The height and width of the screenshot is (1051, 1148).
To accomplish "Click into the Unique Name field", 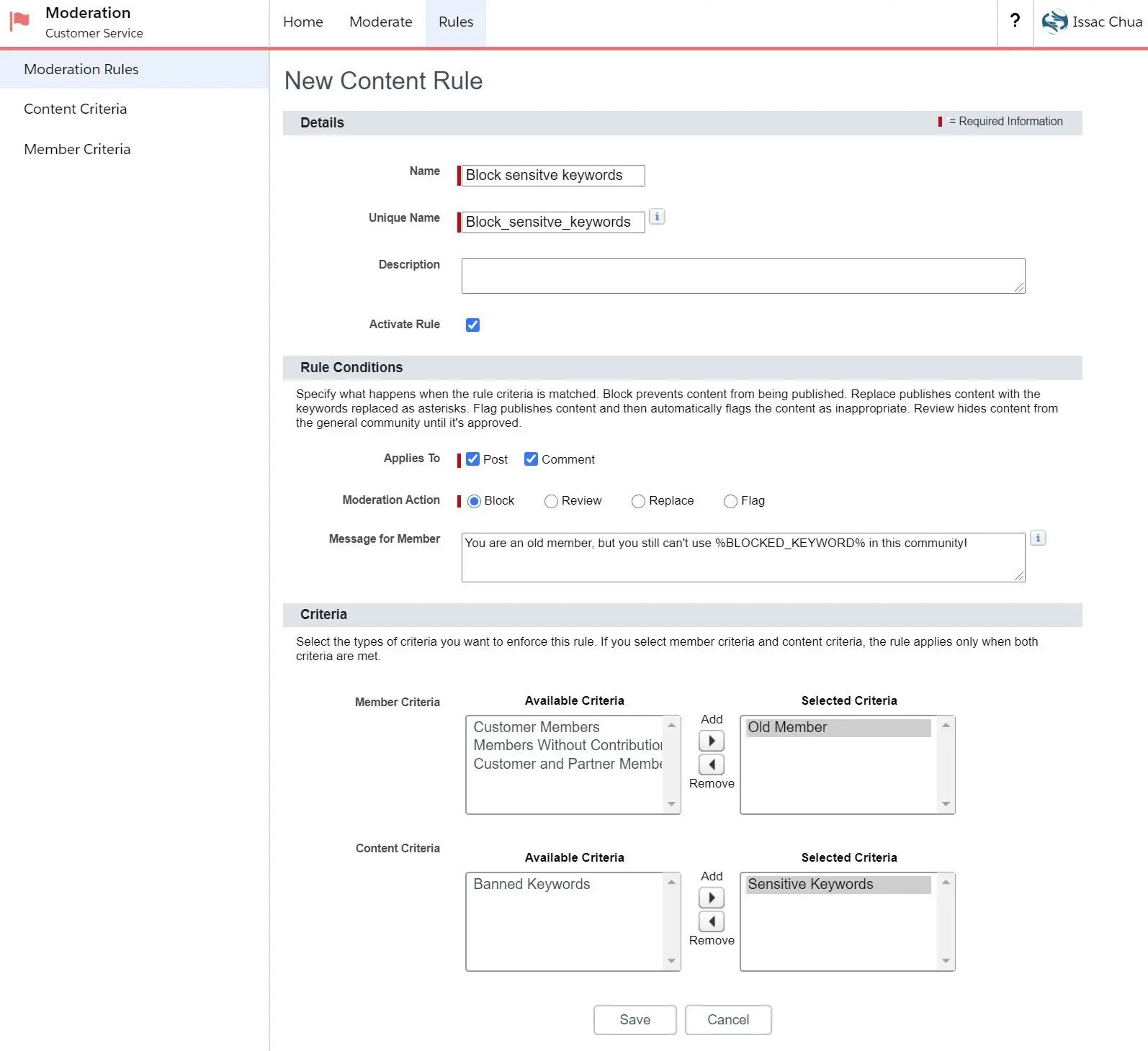I will coord(553,222).
